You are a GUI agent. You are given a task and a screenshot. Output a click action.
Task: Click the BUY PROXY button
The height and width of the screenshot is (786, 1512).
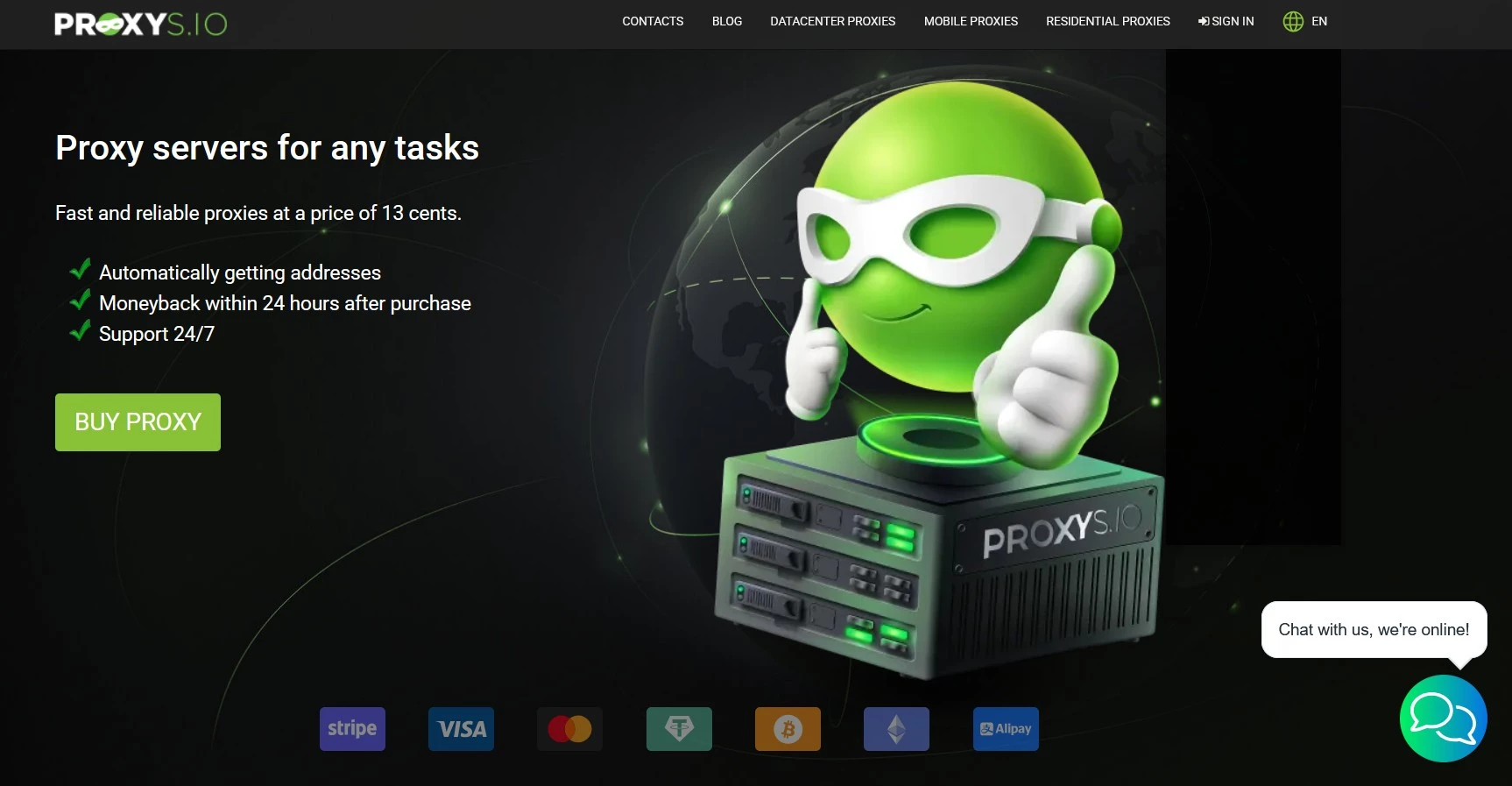(x=138, y=422)
